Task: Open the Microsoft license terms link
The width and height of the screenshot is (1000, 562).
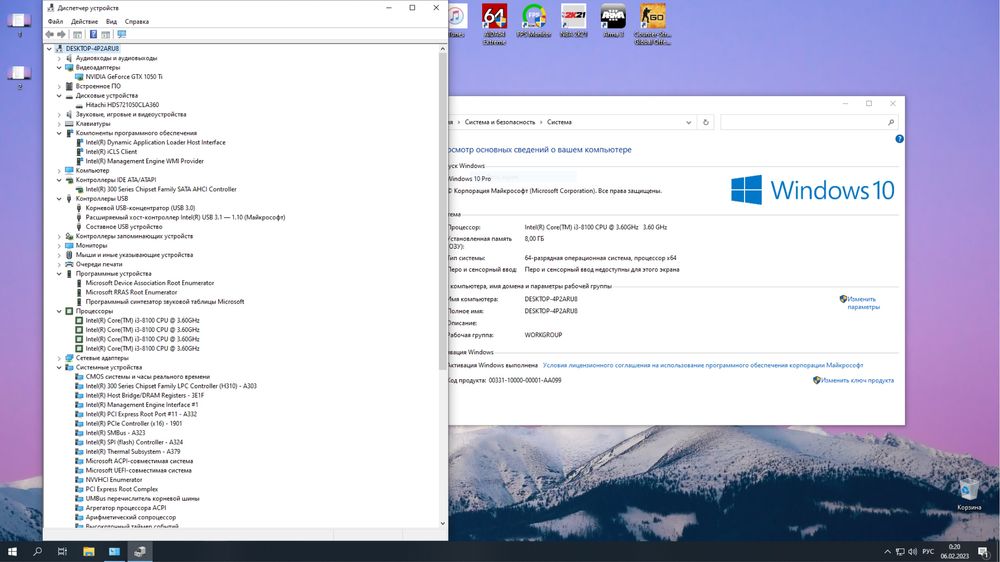Action: [703, 366]
